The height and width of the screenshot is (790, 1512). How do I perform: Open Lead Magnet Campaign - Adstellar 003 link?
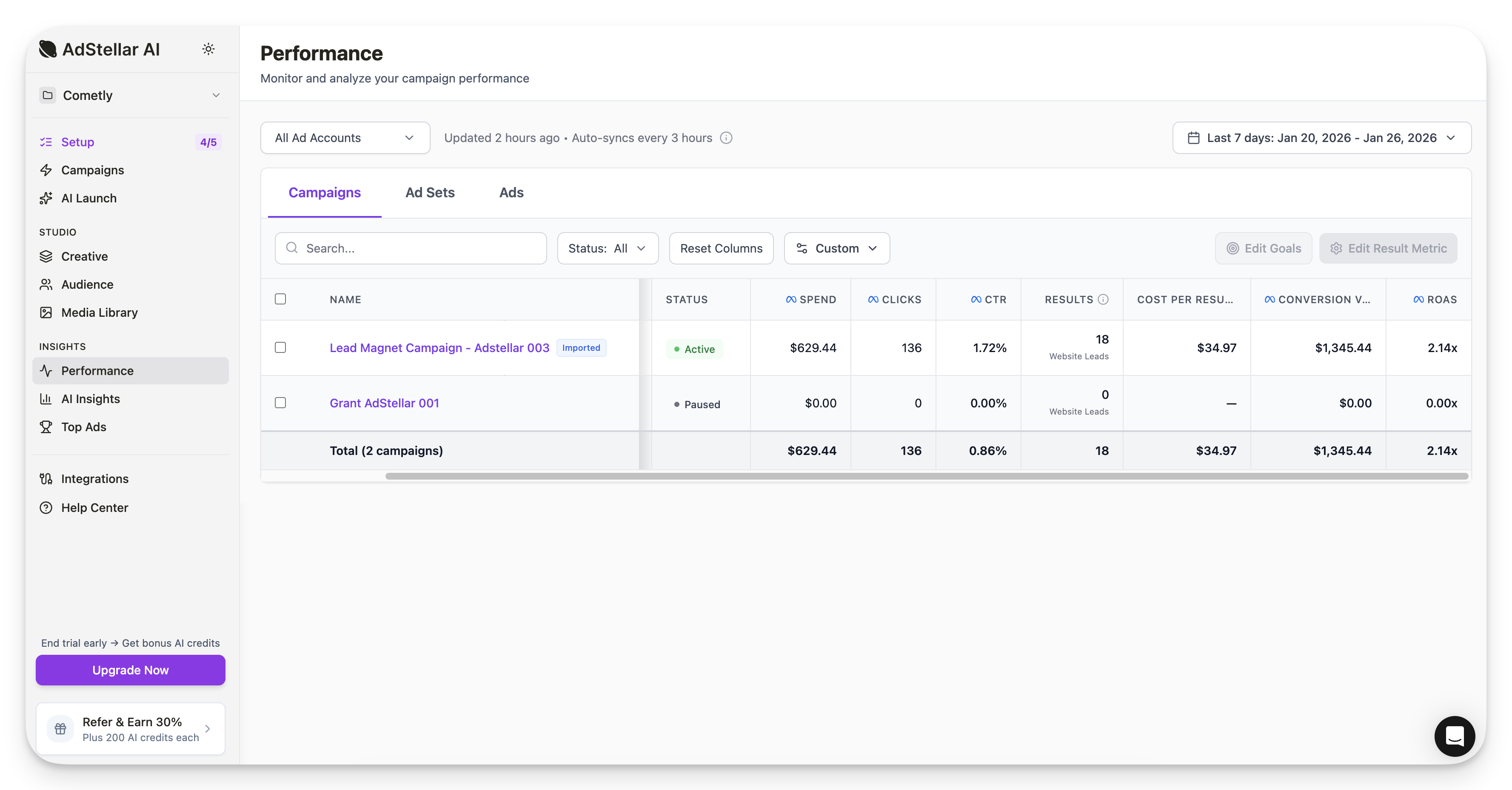pyautogui.click(x=439, y=348)
